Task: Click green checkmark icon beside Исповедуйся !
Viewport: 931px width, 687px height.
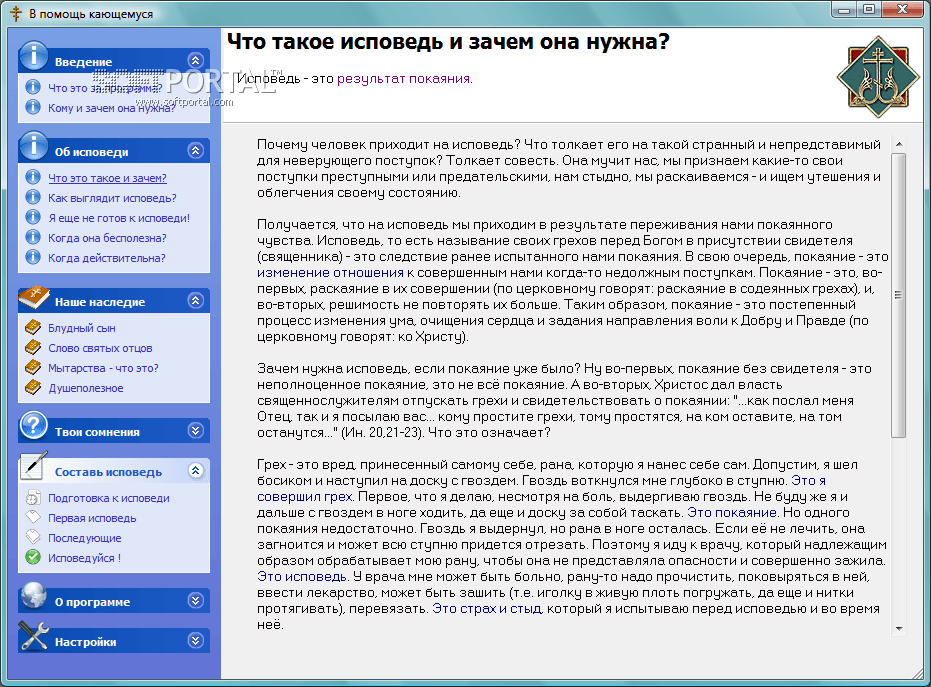Action: coord(33,558)
